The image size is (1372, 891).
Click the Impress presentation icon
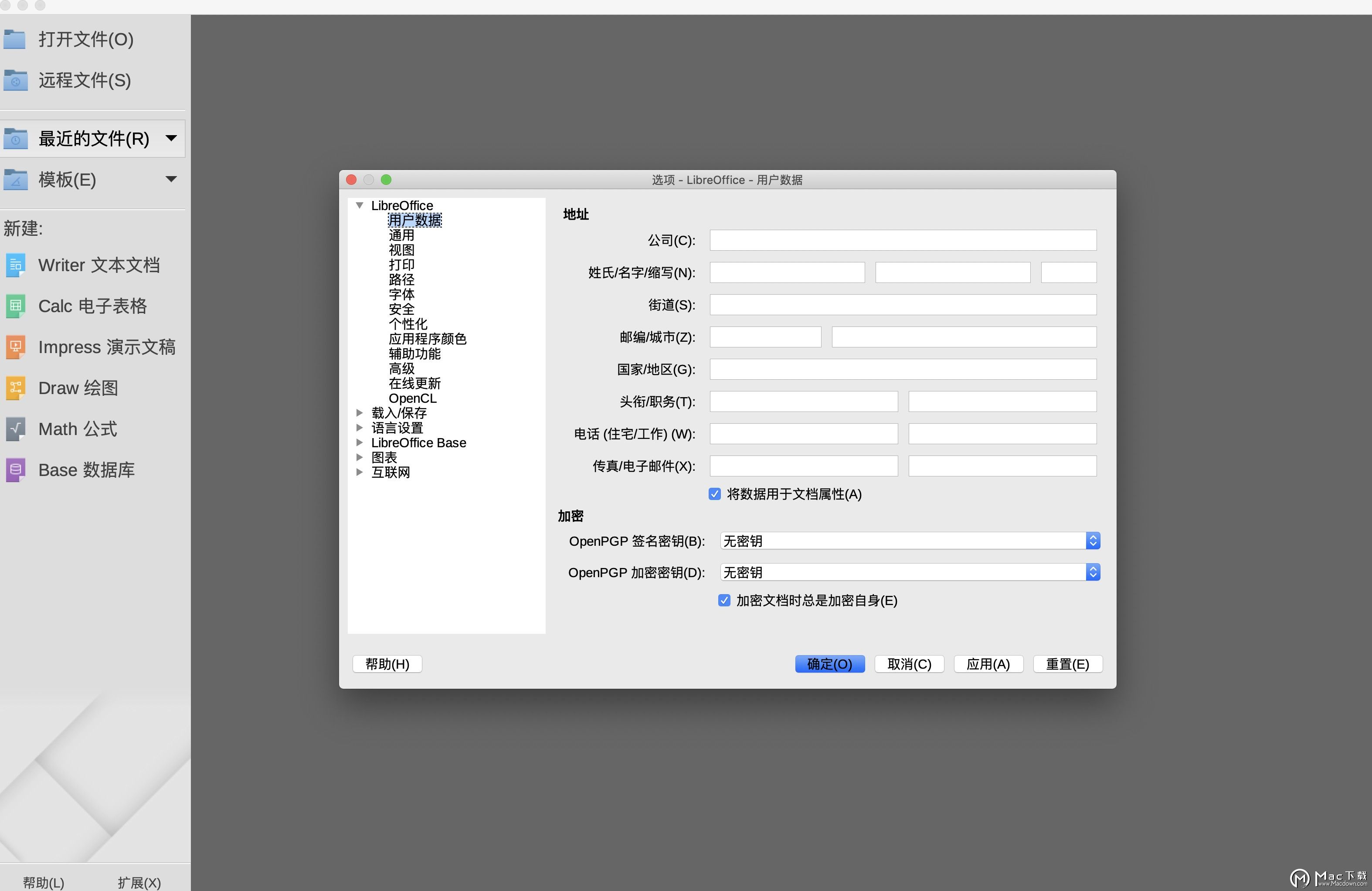[x=16, y=347]
